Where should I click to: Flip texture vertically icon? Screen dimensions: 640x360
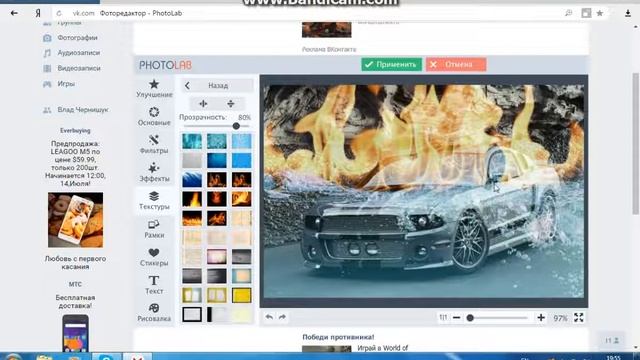[231, 104]
